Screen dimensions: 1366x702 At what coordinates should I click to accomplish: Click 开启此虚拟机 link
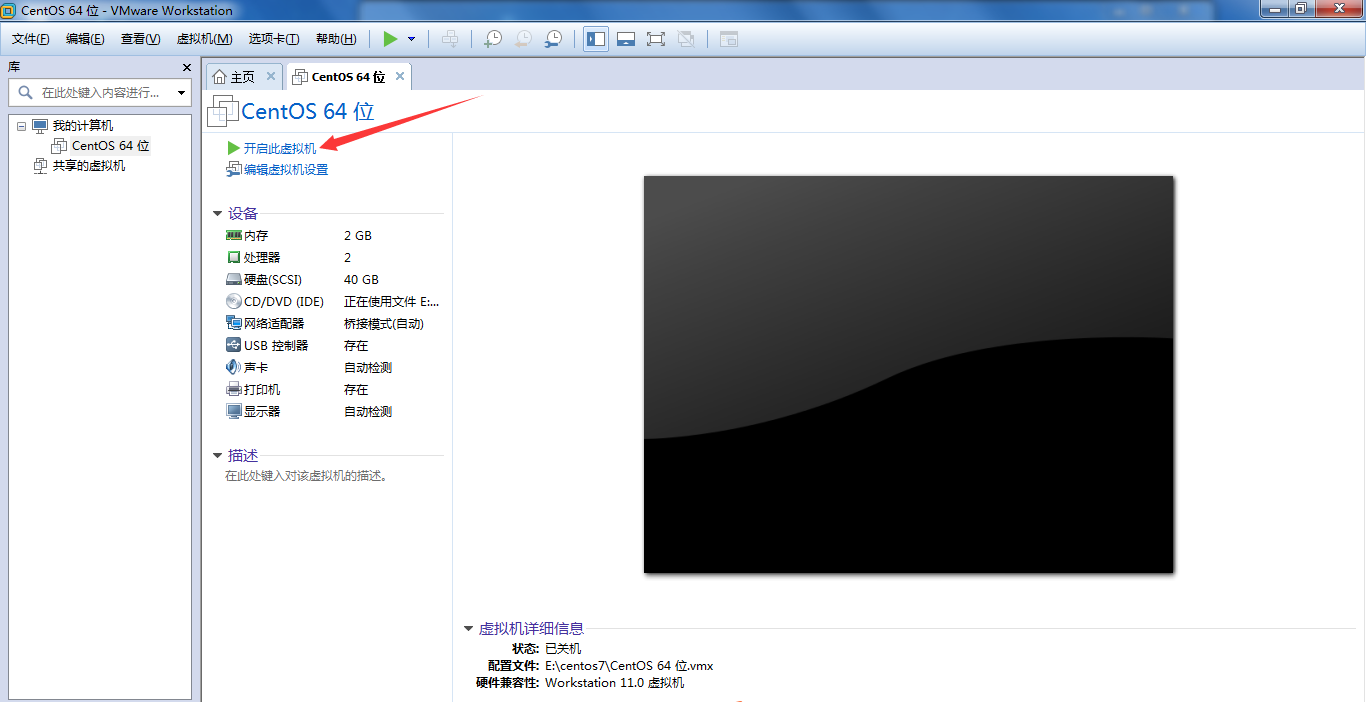(x=280, y=148)
